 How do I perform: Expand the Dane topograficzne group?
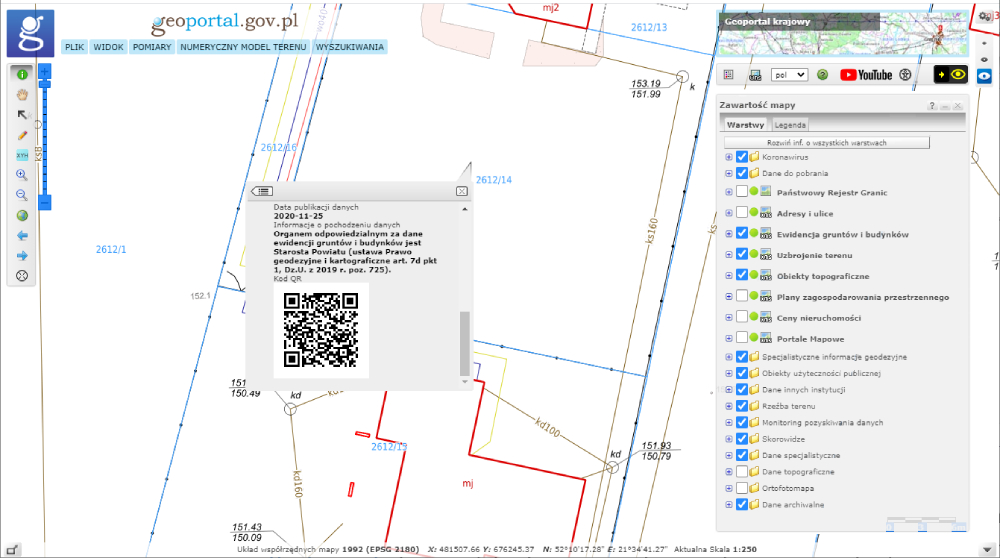(728, 472)
